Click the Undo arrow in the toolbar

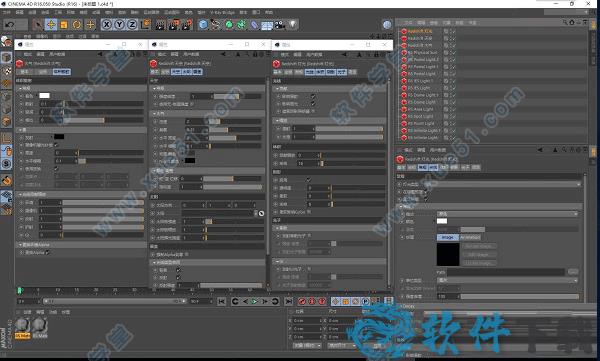(x=10, y=25)
